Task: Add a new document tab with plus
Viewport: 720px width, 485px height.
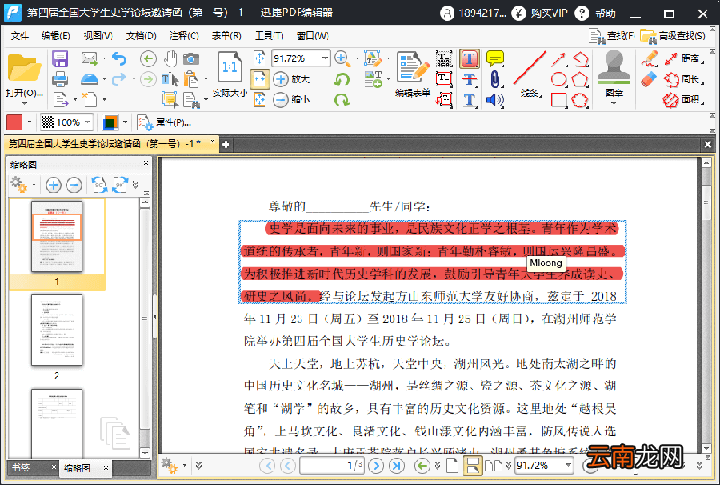Action: pos(225,145)
